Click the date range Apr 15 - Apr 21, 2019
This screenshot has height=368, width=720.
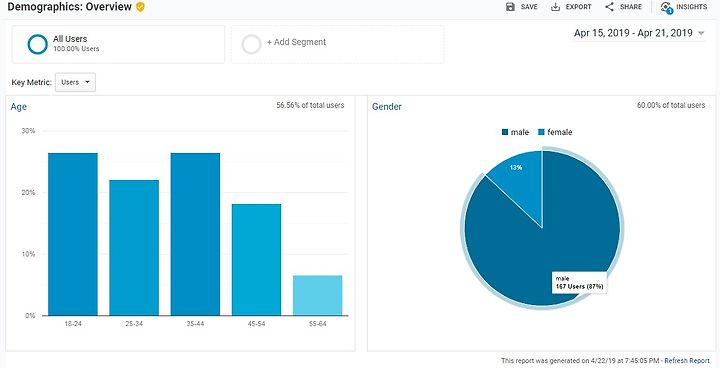point(633,33)
